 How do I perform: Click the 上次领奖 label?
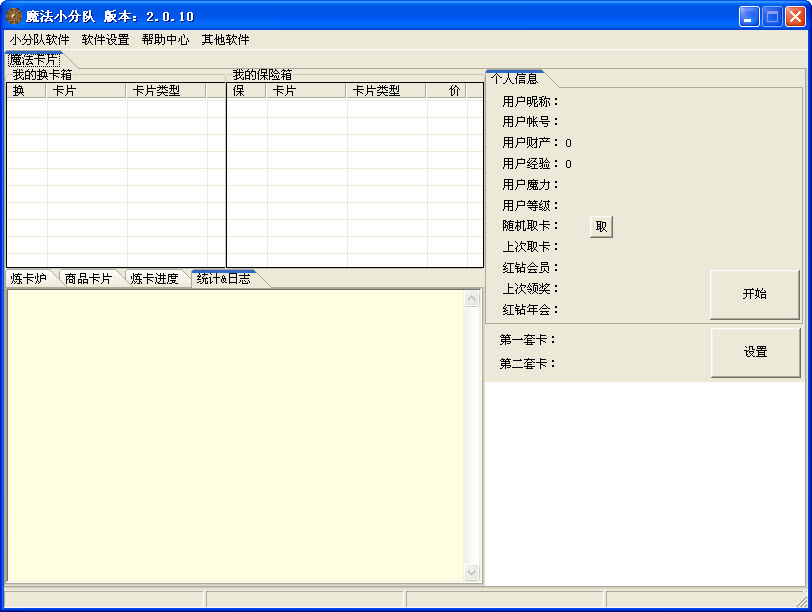click(530, 288)
